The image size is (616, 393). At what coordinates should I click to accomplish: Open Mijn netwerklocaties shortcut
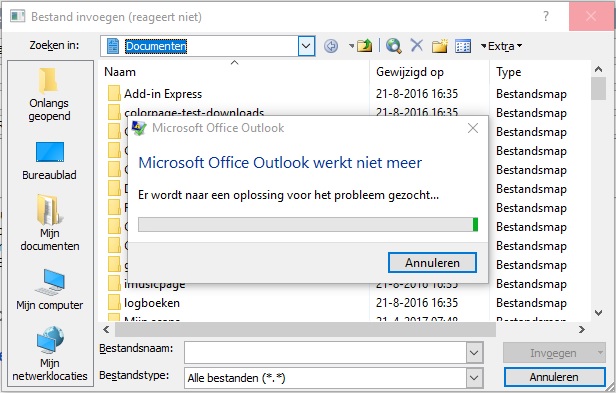click(50, 354)
